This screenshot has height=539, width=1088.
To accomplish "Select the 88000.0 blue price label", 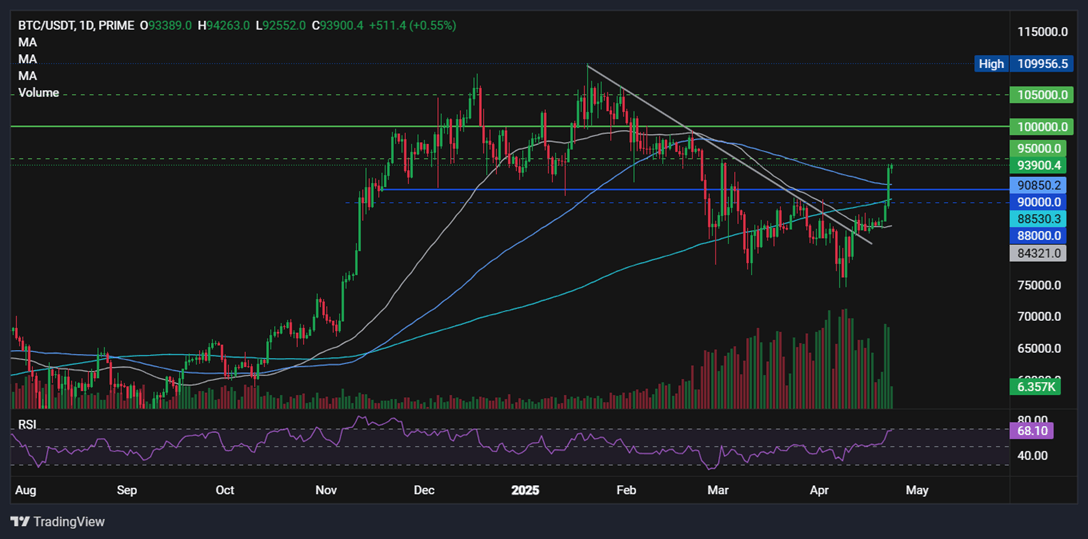I will coord(1038,236).
